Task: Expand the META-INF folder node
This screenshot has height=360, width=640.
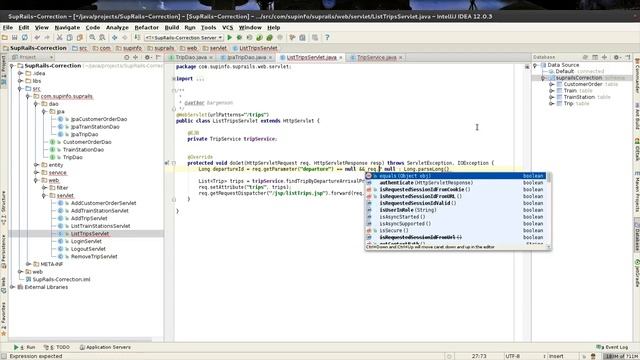Action: 28,264
